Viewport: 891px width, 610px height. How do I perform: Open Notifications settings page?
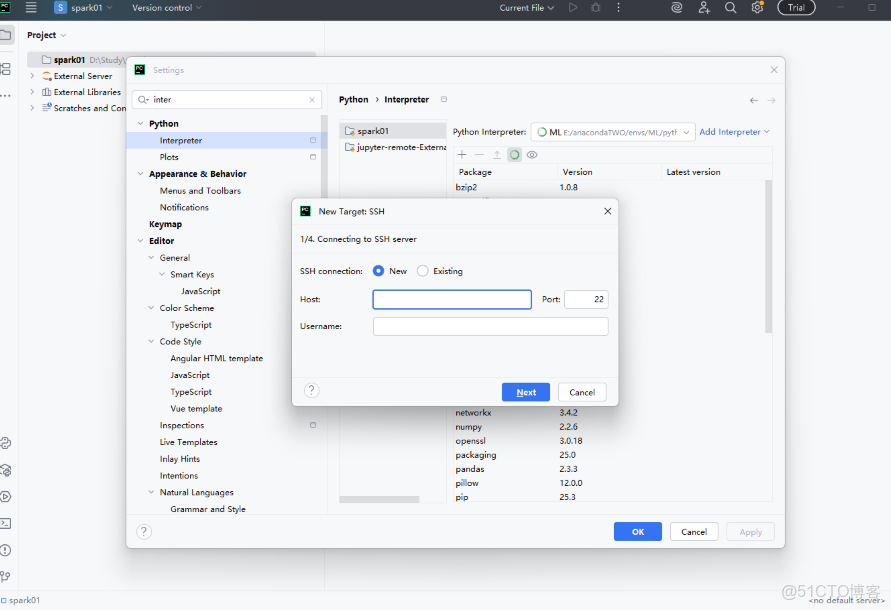[x=184, y=208]
